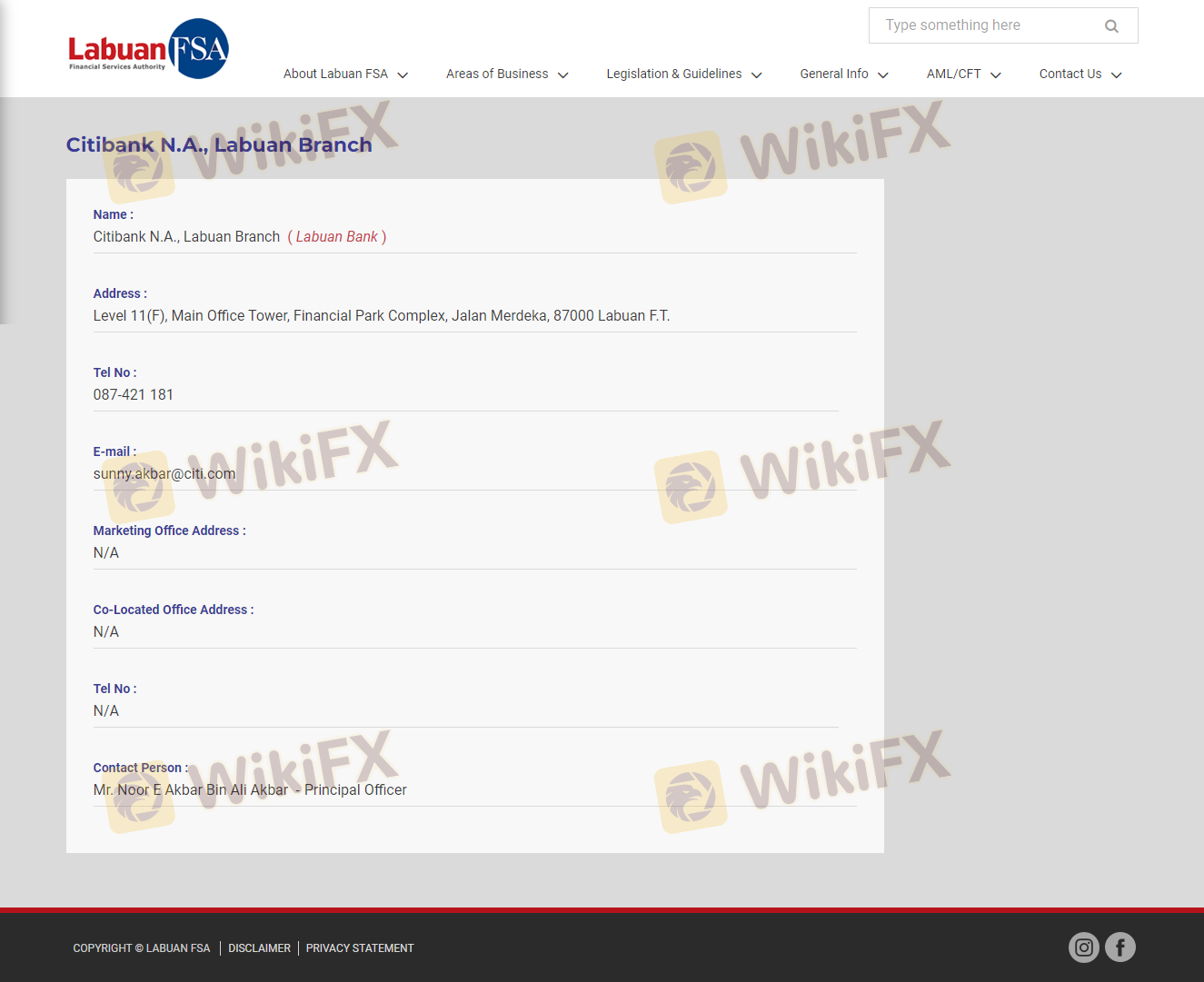Click the 'Marketing Office Address :' label

(170, 531)
